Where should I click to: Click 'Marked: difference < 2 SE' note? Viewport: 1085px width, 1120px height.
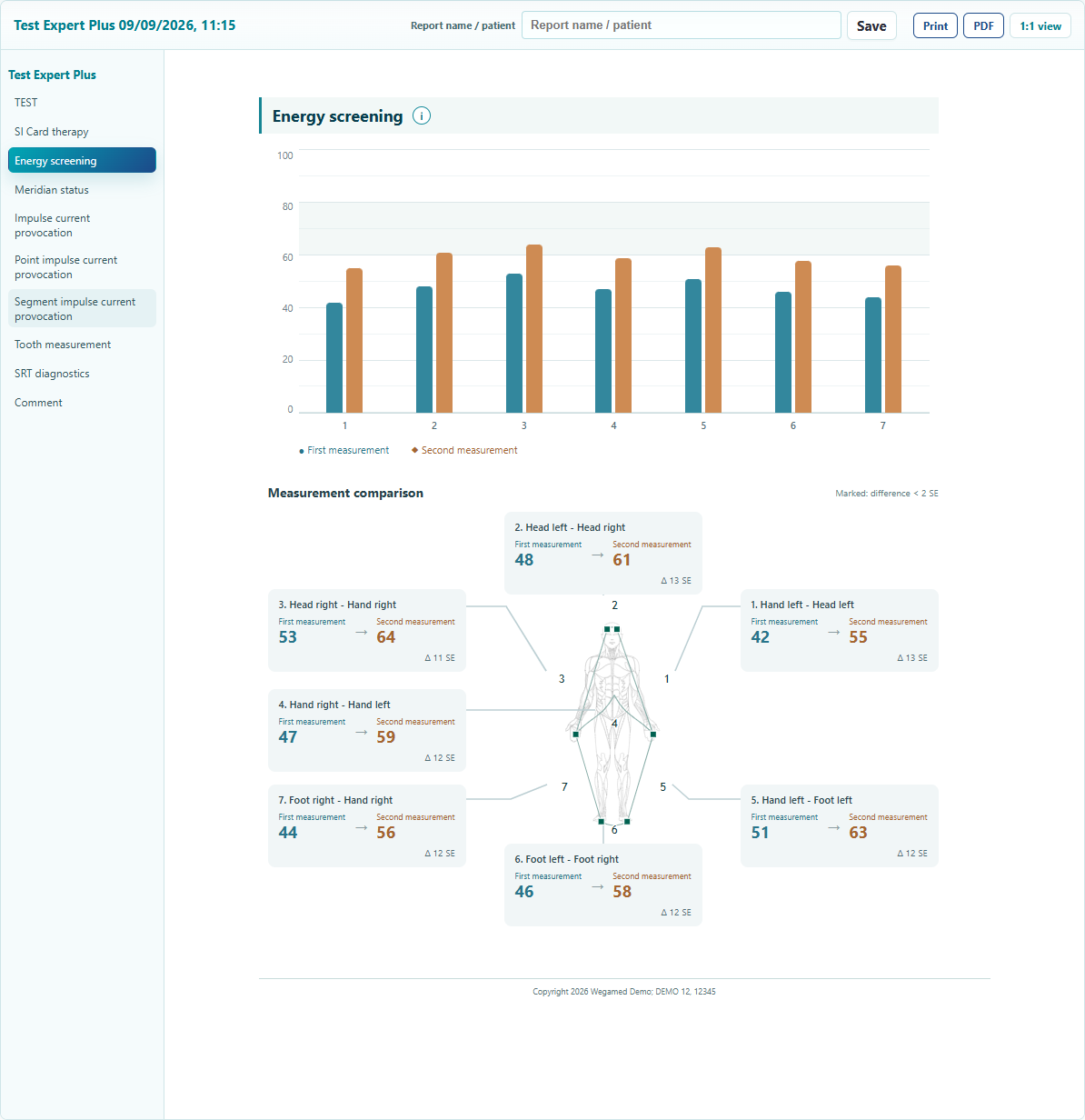tap(887, 494)
